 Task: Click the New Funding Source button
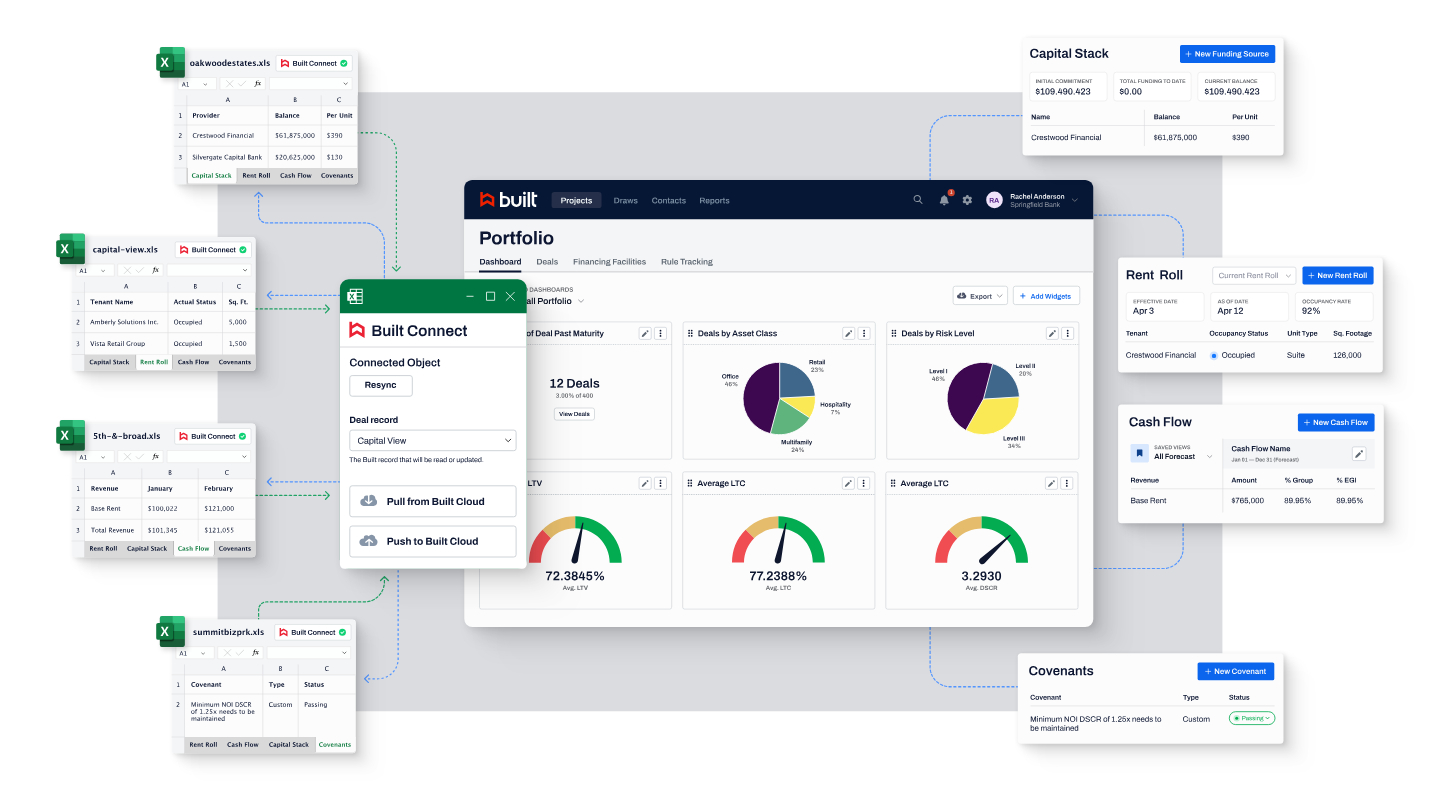[x=1227, y=54]
